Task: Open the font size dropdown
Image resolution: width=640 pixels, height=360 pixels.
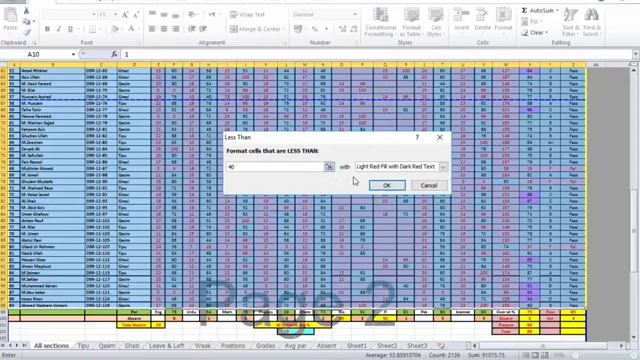Action: point(116,14)
